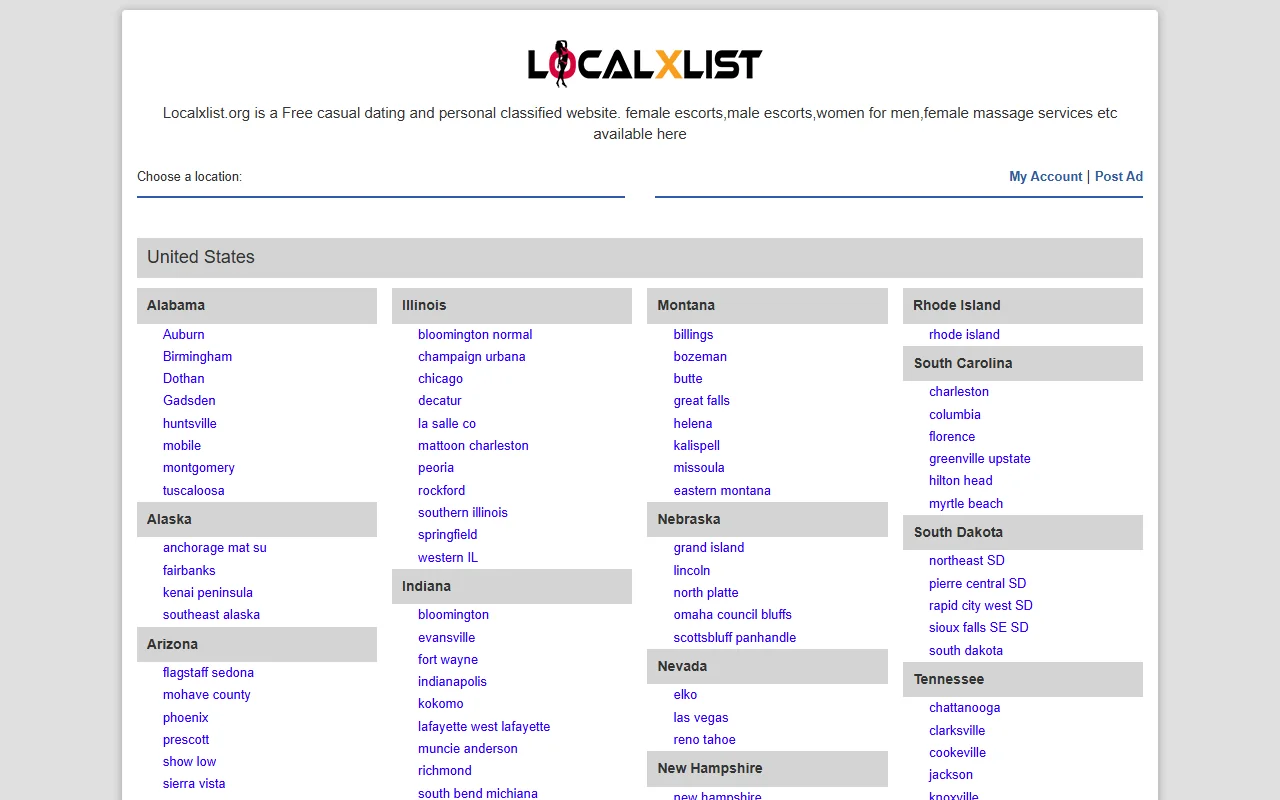This screenshot has height=800, width=1280.
Task: Click the Post Ad link
Action: pos(1118,176)
